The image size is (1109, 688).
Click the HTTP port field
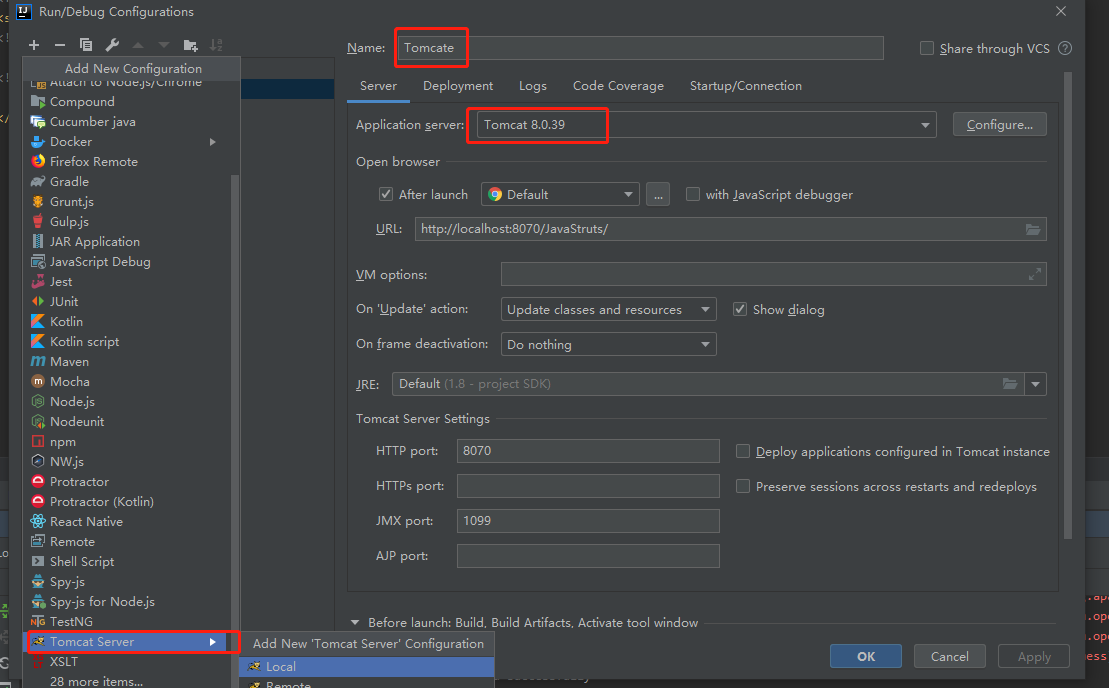[588, 451]
